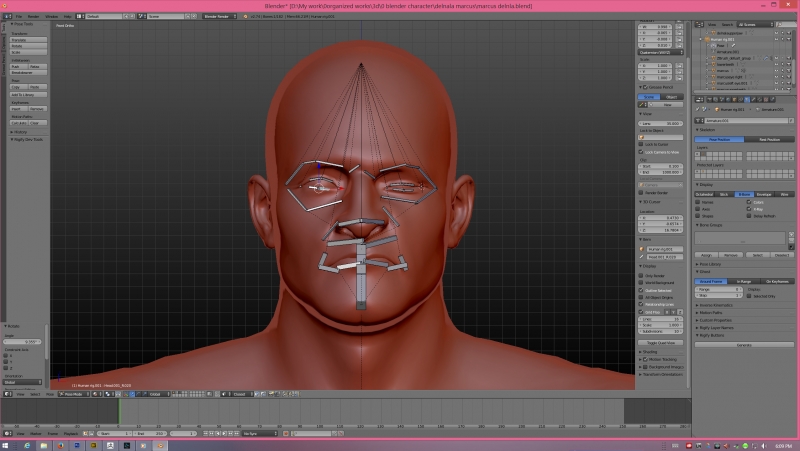Click the timeline editor type icon

(x=6, y=433)
